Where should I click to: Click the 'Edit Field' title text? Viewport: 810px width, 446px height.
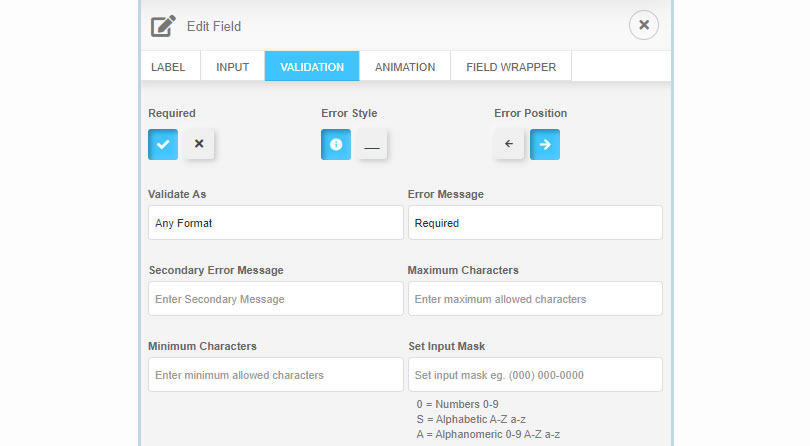coord(214,26)
